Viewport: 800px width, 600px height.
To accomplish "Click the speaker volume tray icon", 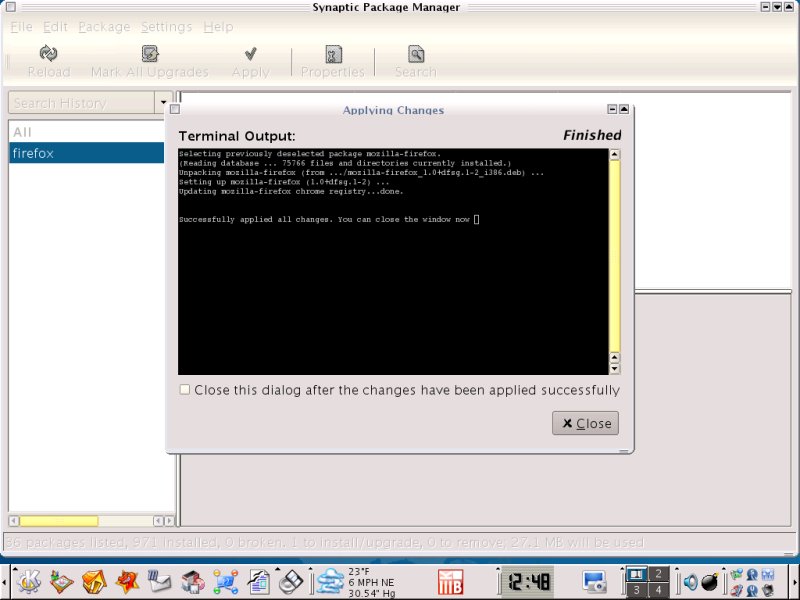I will pos(690,582).
